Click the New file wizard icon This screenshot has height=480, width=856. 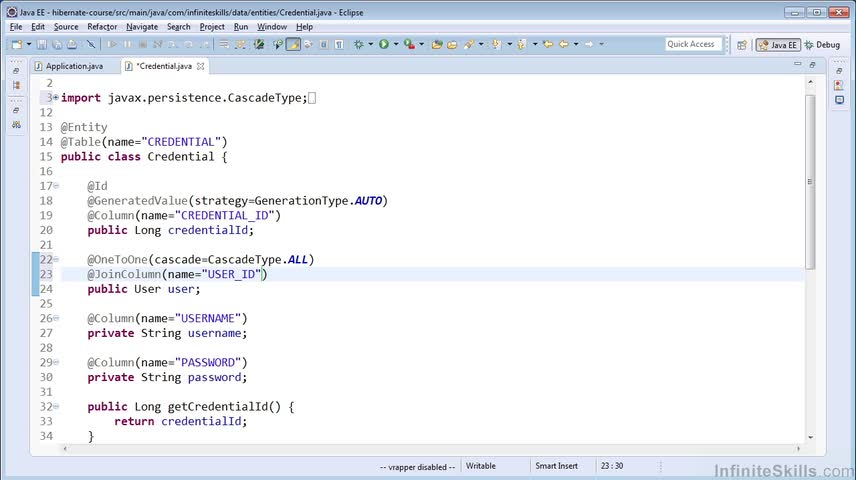tap(17, 44)
